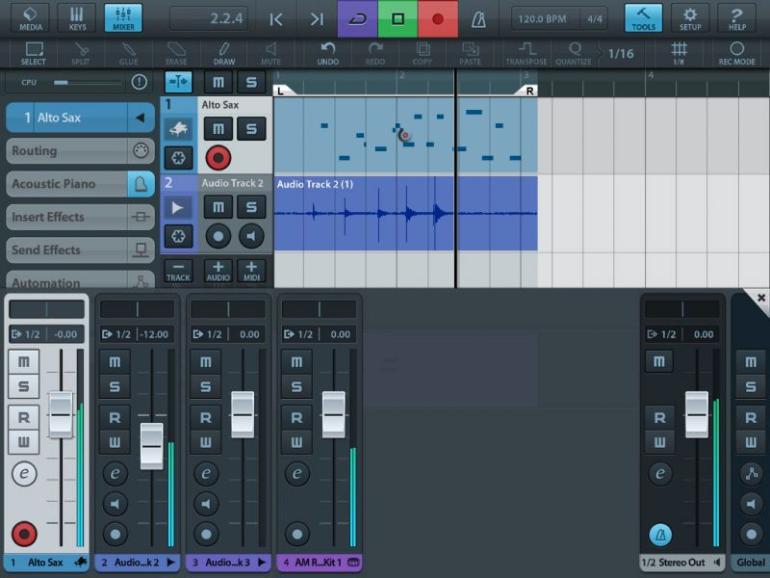The image size is (770, 578).
Task: Enable read automation on channel 3
Action: pyautogui.click(x=205, y=418)
